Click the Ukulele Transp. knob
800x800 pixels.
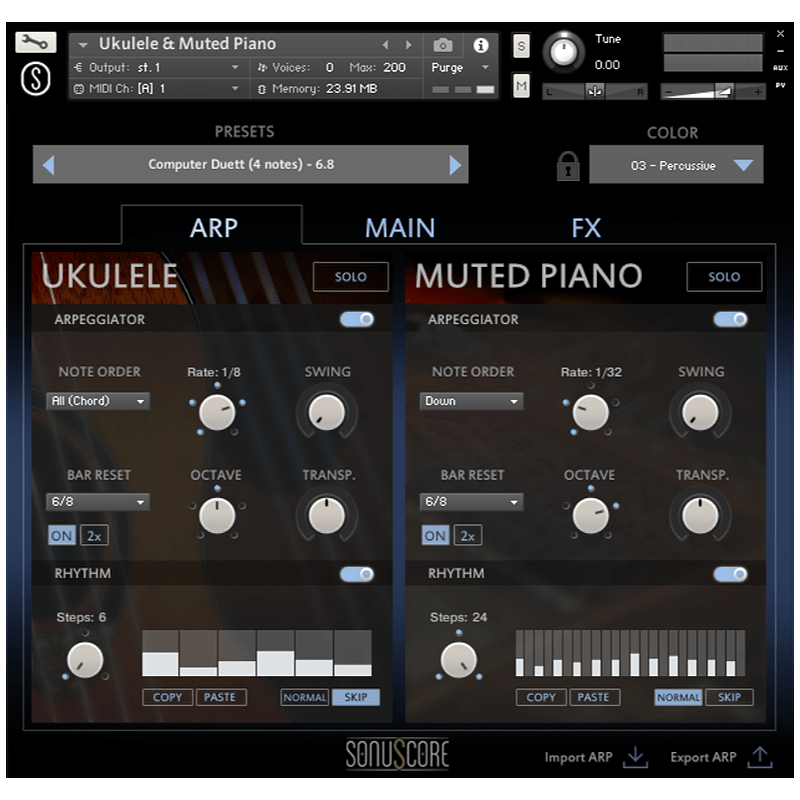pyautogui.click(x=327, y=516)
